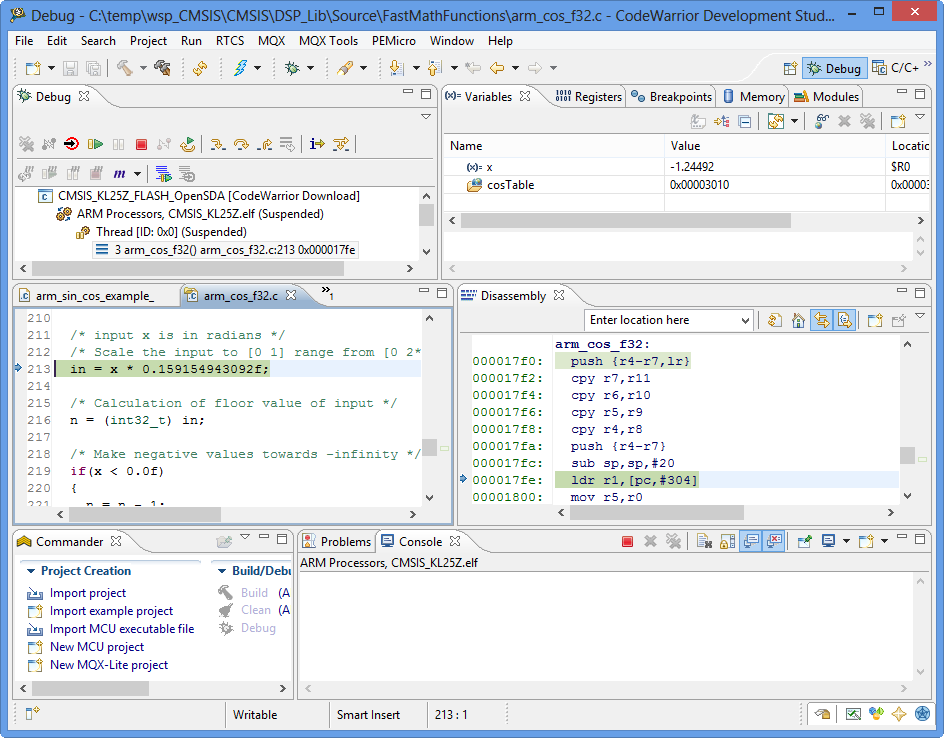Click the Step Over icon
Screen dimensions: 944x738
(241, 144)
